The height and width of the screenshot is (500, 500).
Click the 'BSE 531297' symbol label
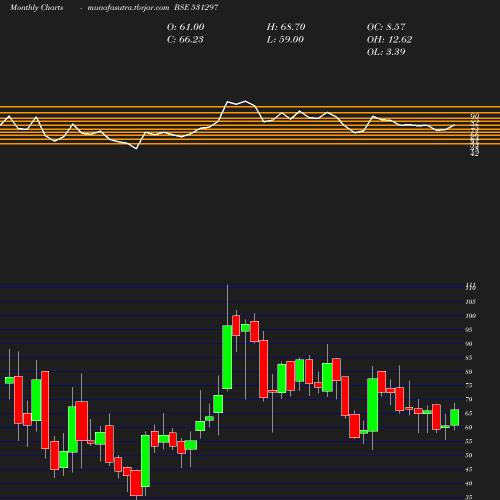196,8
